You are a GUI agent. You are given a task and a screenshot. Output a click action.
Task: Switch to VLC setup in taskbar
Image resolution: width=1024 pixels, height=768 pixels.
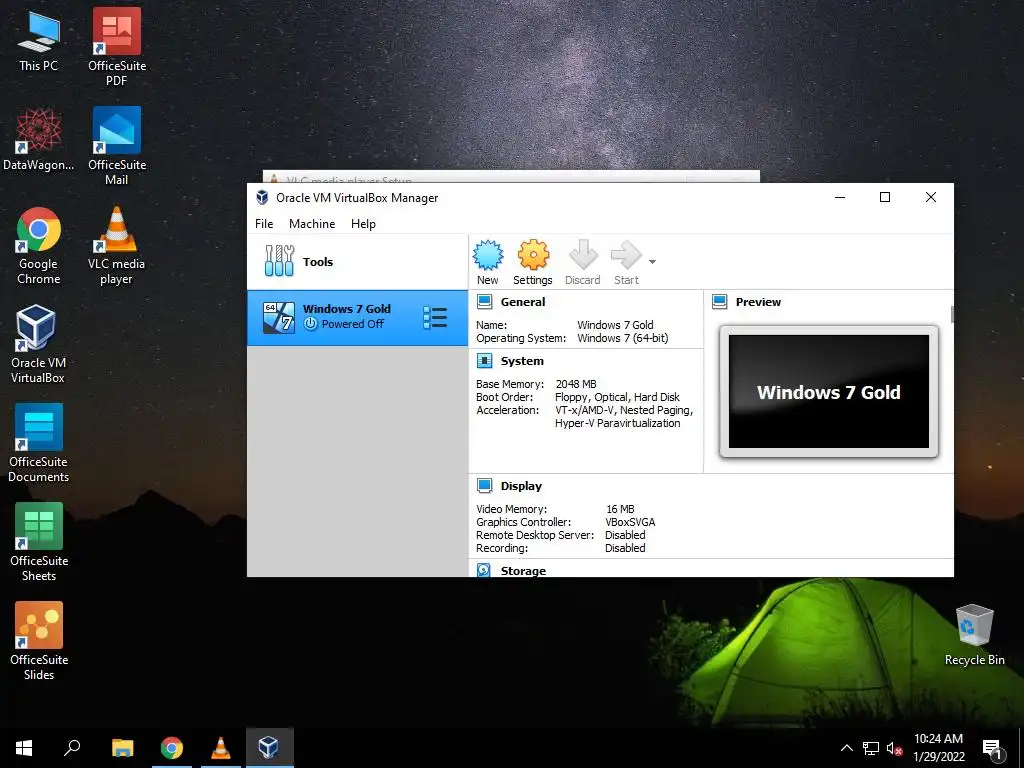point(221,748)
